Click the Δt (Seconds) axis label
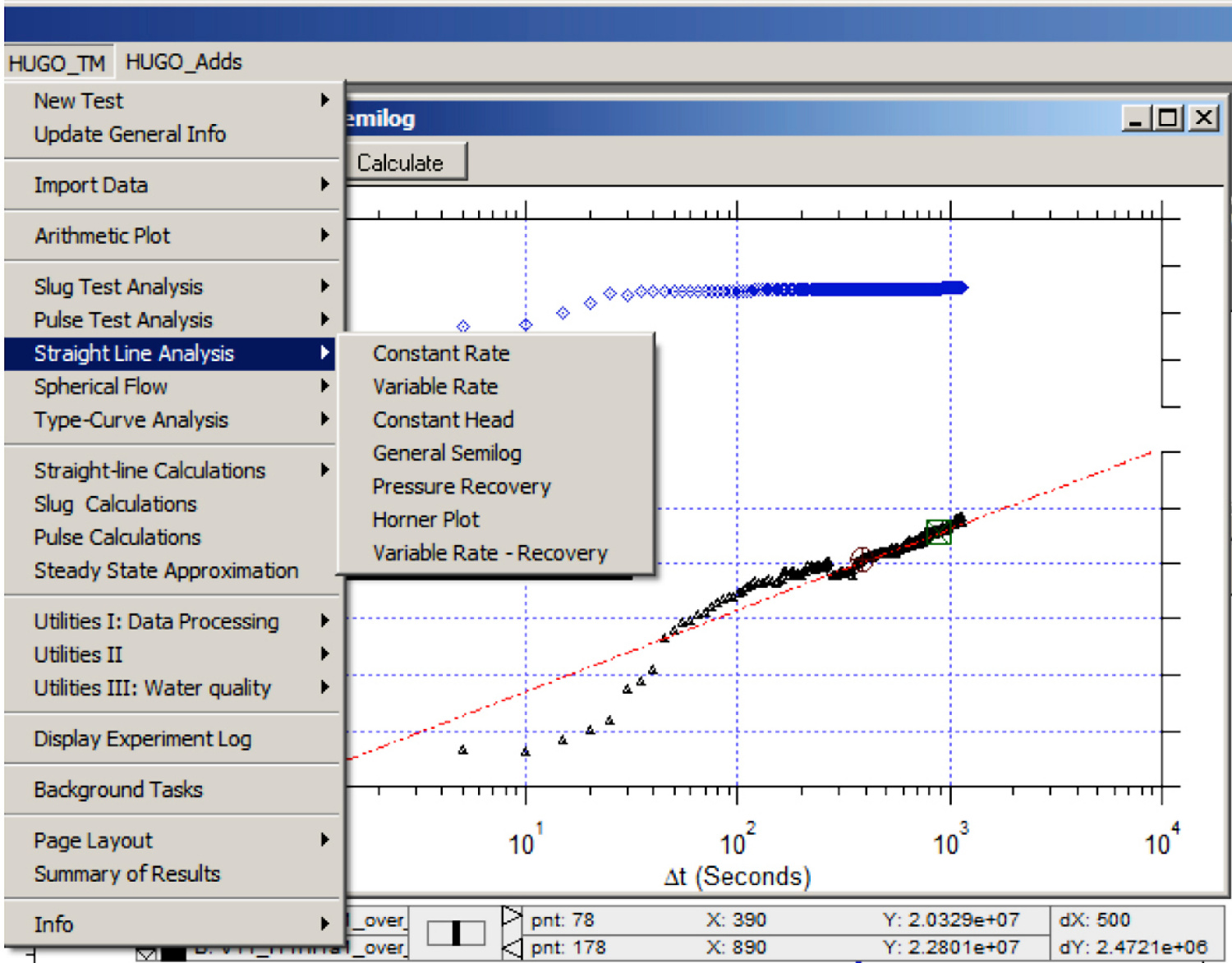 click(x=738, y=876)
